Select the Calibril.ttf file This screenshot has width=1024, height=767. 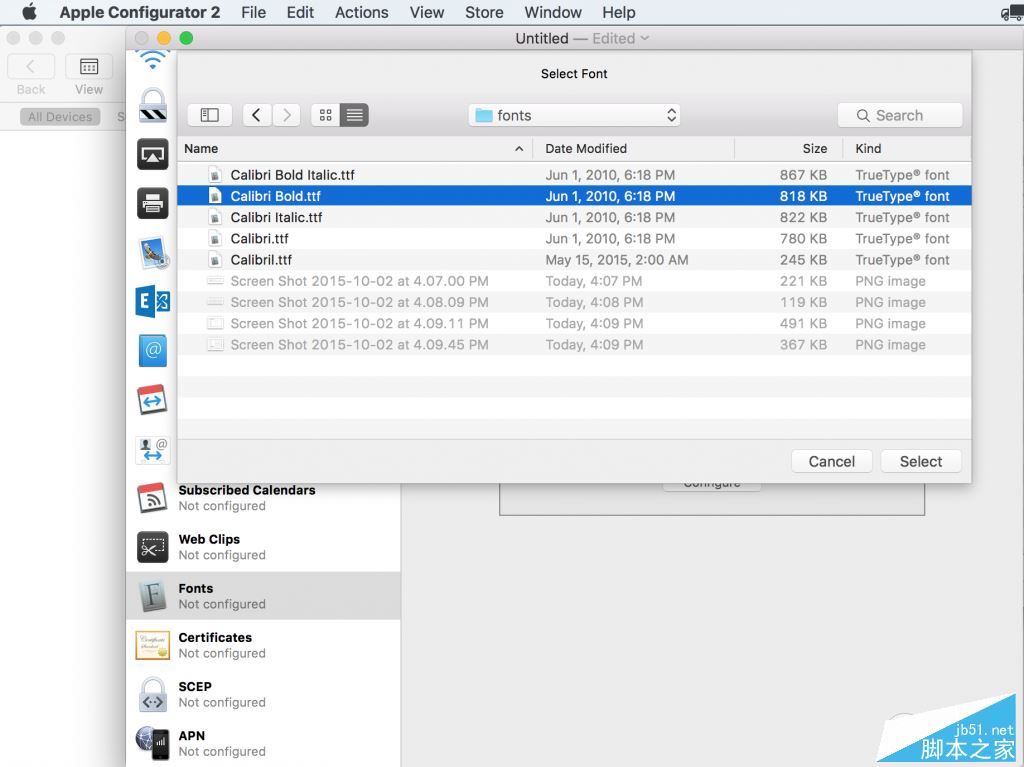tap(574, 260)
